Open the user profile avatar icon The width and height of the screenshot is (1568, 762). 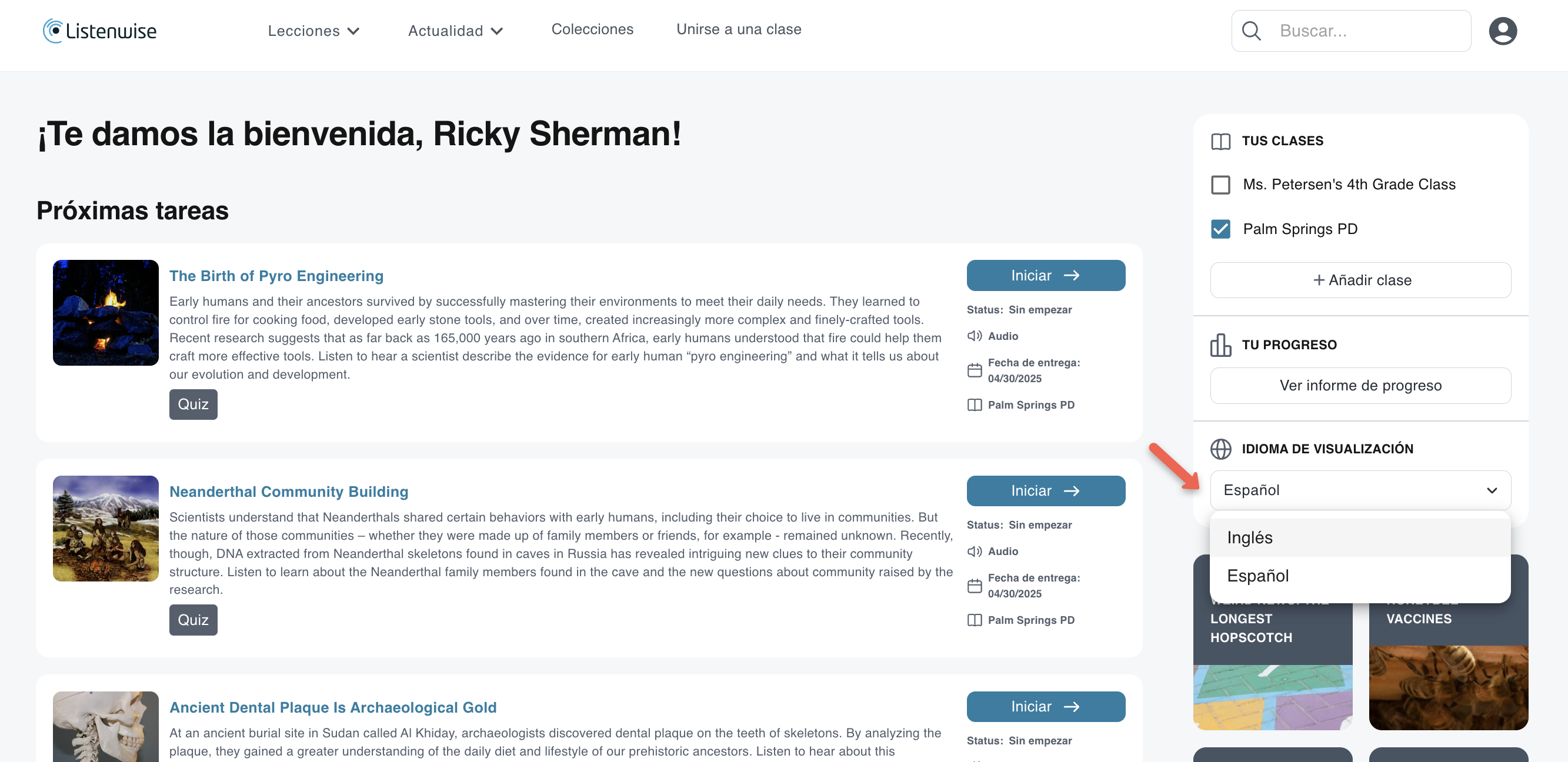point(1502,31)
